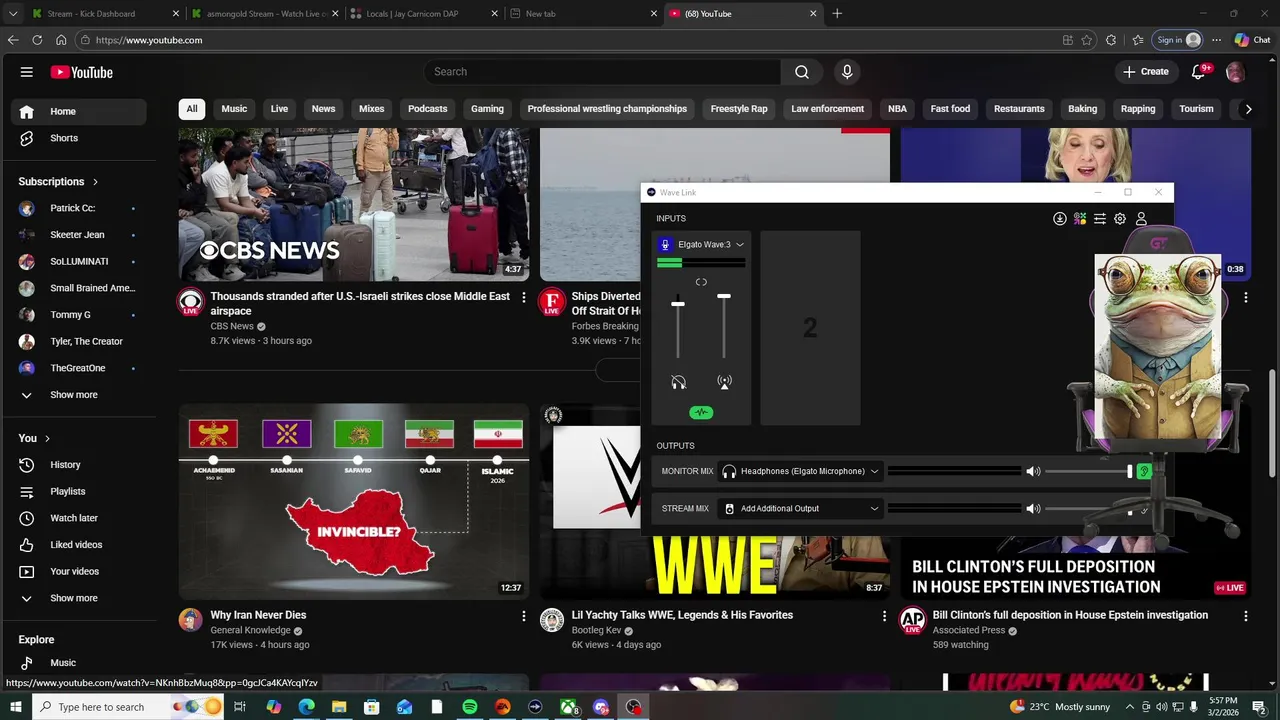Click Elgato Wave:3 microphone icon
This screenshot has width=1280, height=720.
click(x=665, y=244)
